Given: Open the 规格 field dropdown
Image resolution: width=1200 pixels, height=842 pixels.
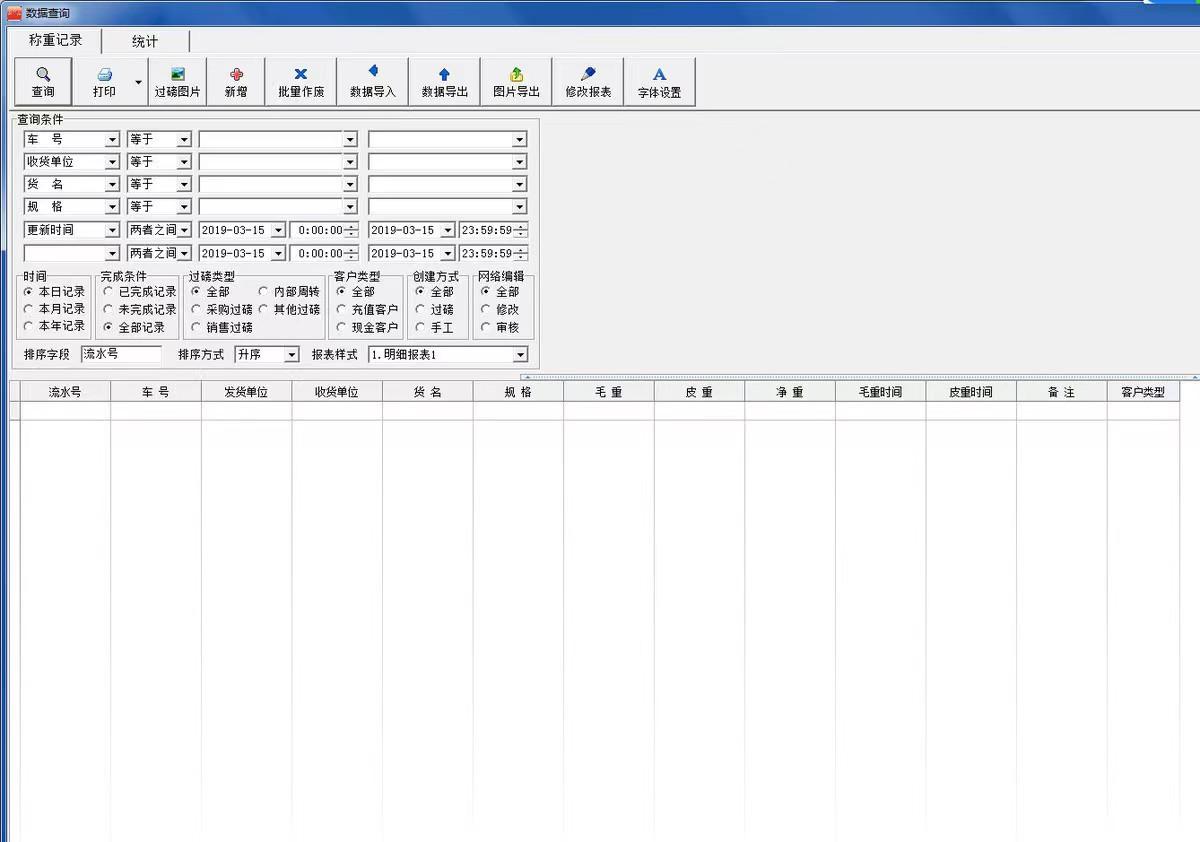Looking at the screenshot, I should (x=112, y=207).
